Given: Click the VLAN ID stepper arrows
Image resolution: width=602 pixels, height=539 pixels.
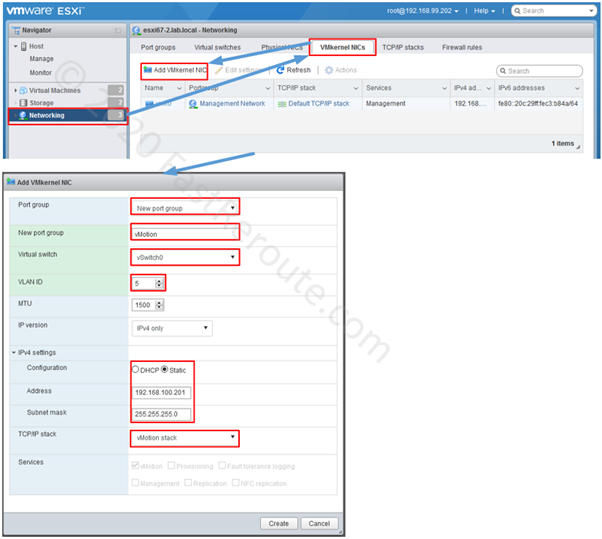Looking at the screenshot, I should click(159, 283).
